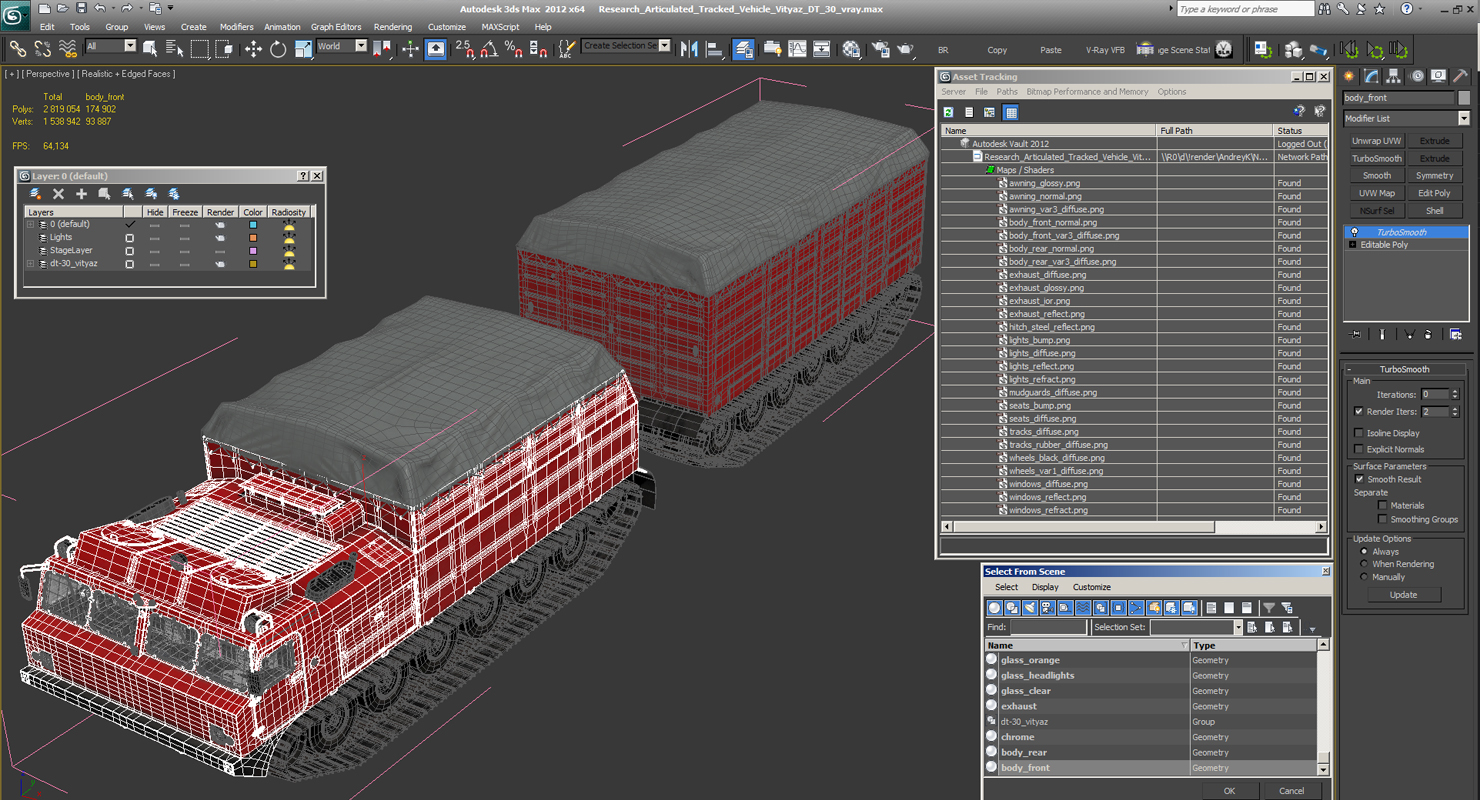This screenshot has width=1480, height=800.
Task: Click the Unlink Selection tool
Action: coord(43,49)
